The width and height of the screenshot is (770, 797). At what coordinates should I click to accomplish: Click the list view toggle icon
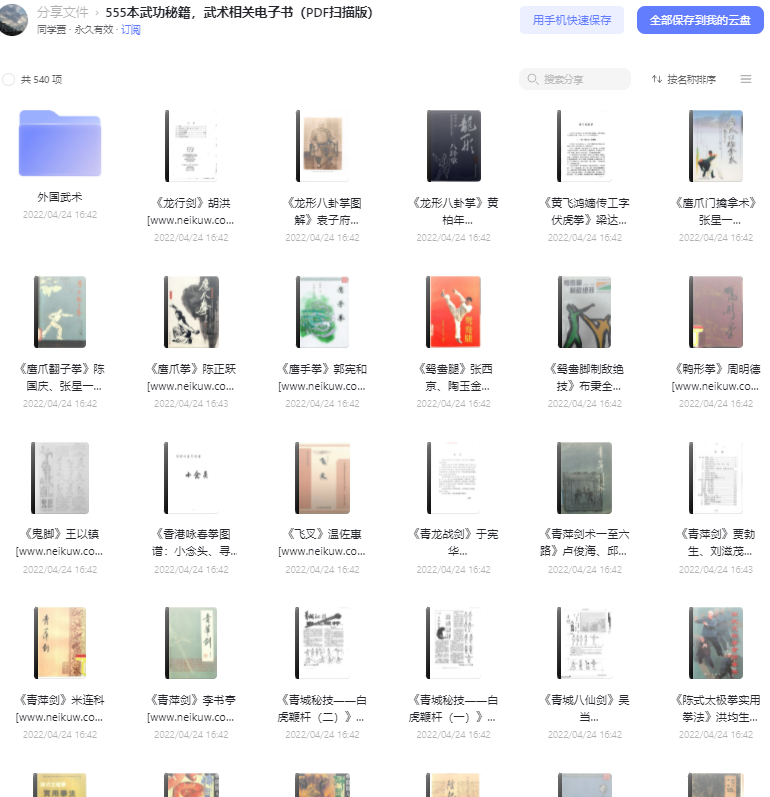click(x=746, y=79)
